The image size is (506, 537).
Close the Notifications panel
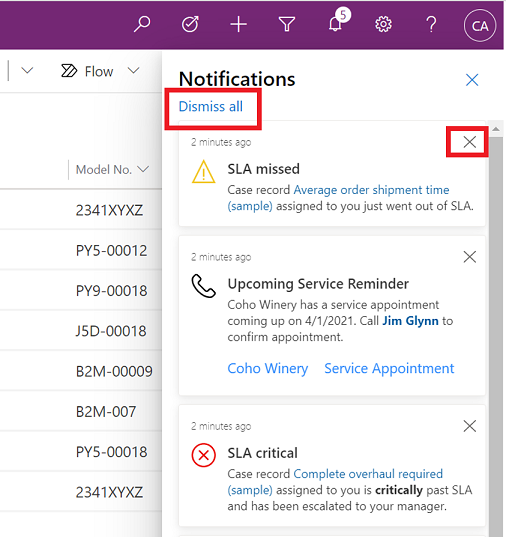[x=472, y=80]
